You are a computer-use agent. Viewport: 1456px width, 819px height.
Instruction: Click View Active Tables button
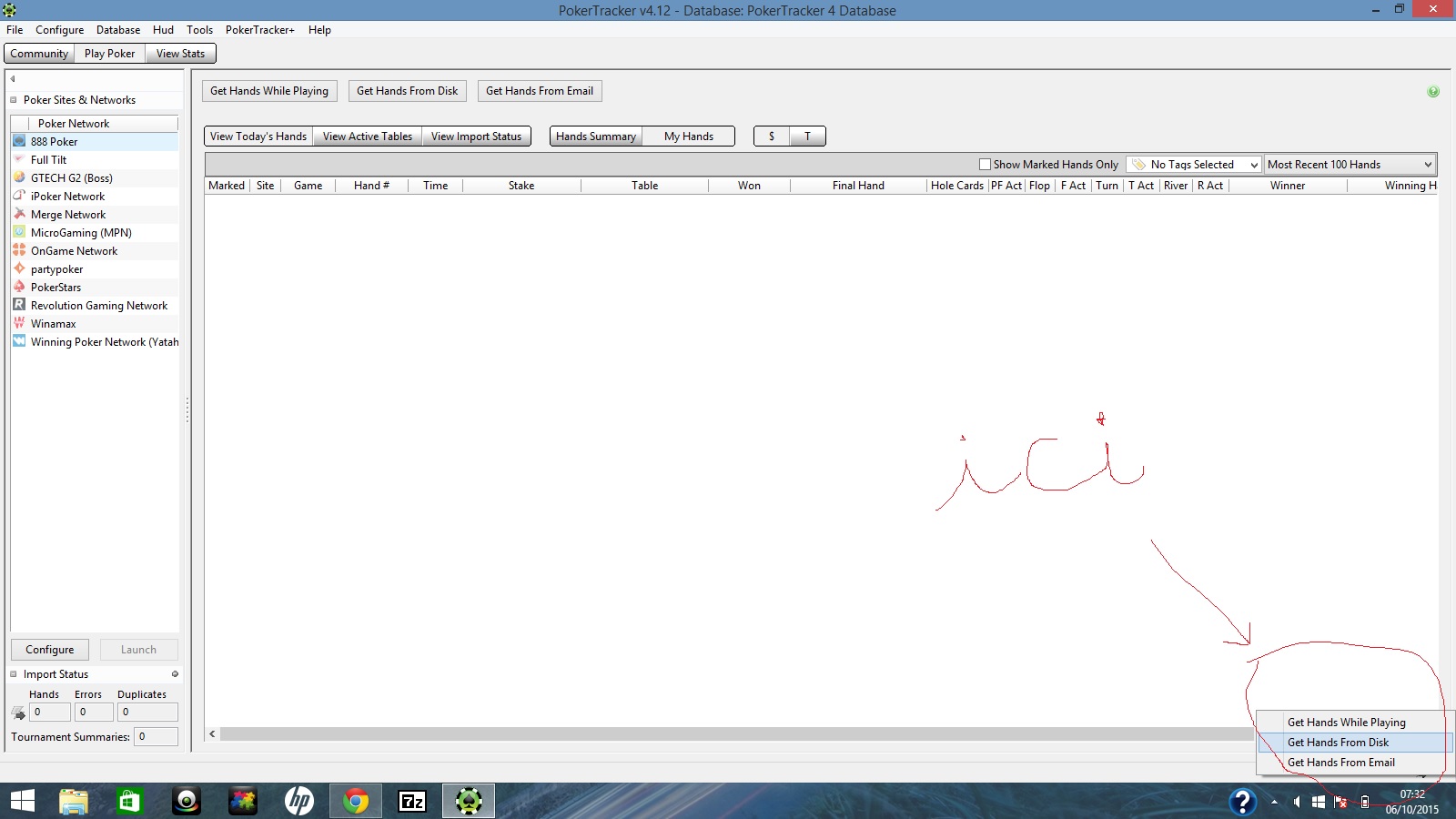pyautogui.click(x=368, y=136)
